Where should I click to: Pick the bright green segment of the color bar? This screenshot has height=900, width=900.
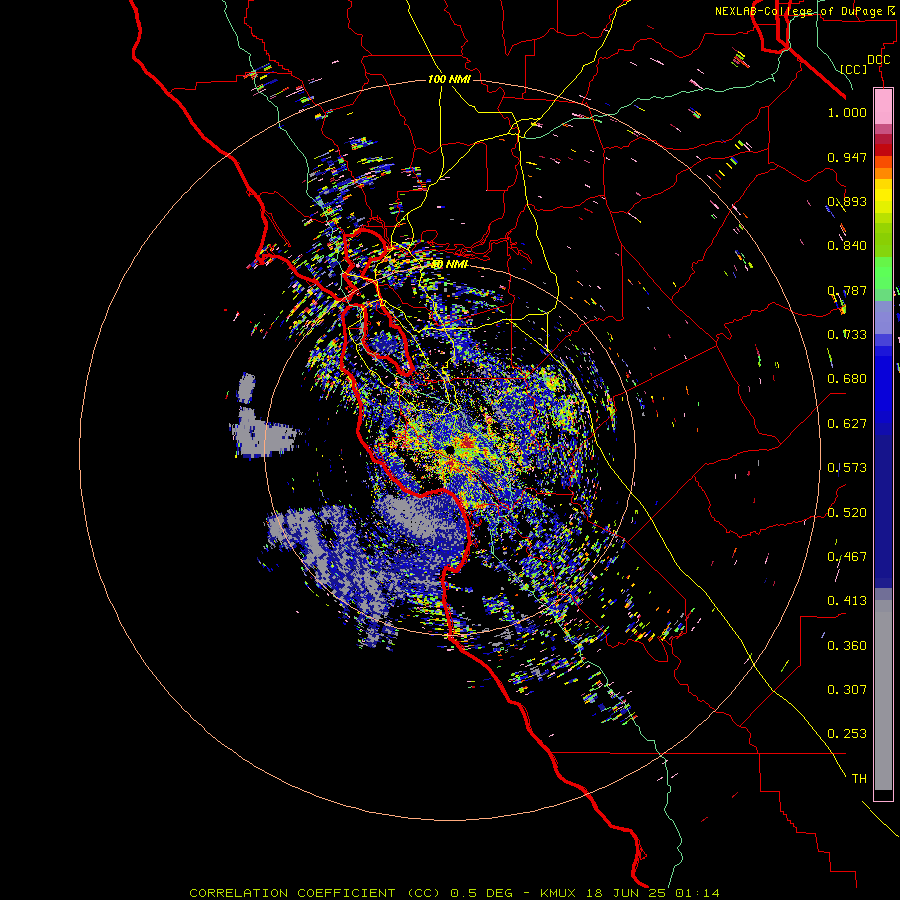[883, 273]
